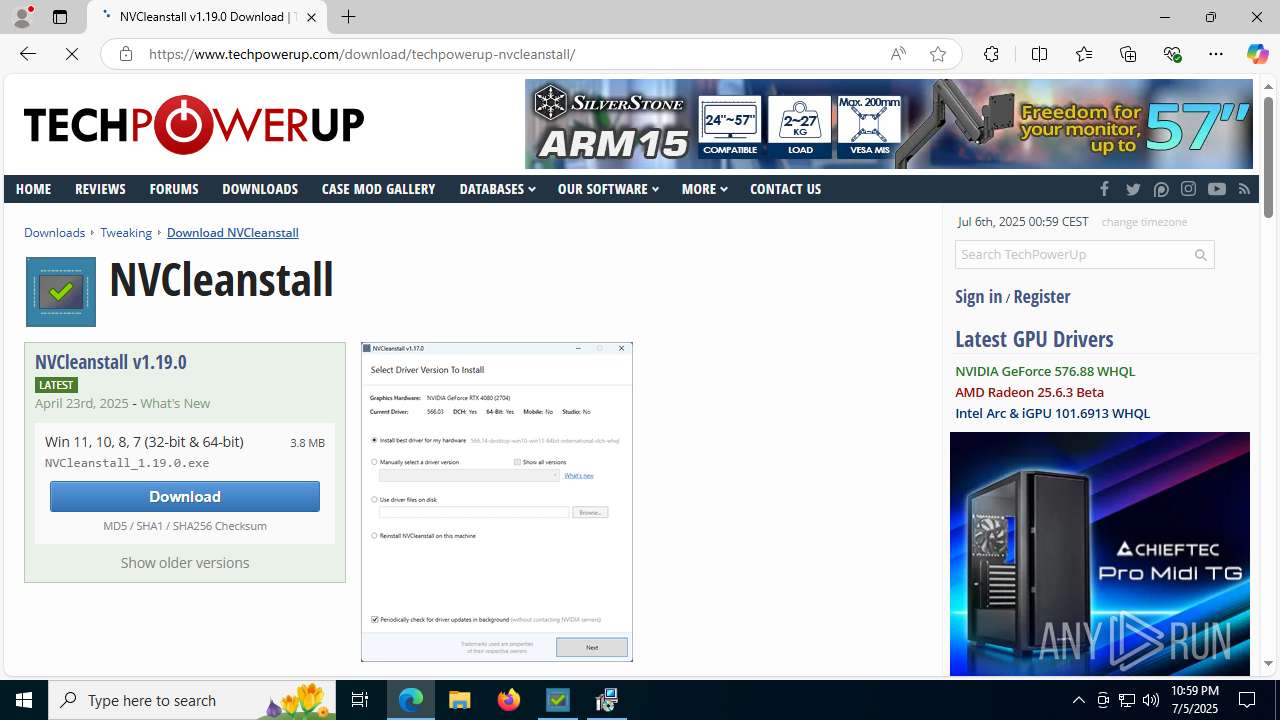
Task: Open DOWNLOADS menu item
Action: click(x=260, y=189)
